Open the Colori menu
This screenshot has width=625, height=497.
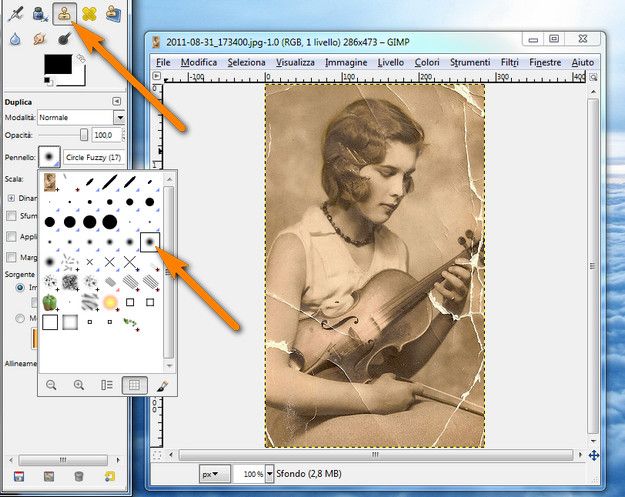(427, 63)
